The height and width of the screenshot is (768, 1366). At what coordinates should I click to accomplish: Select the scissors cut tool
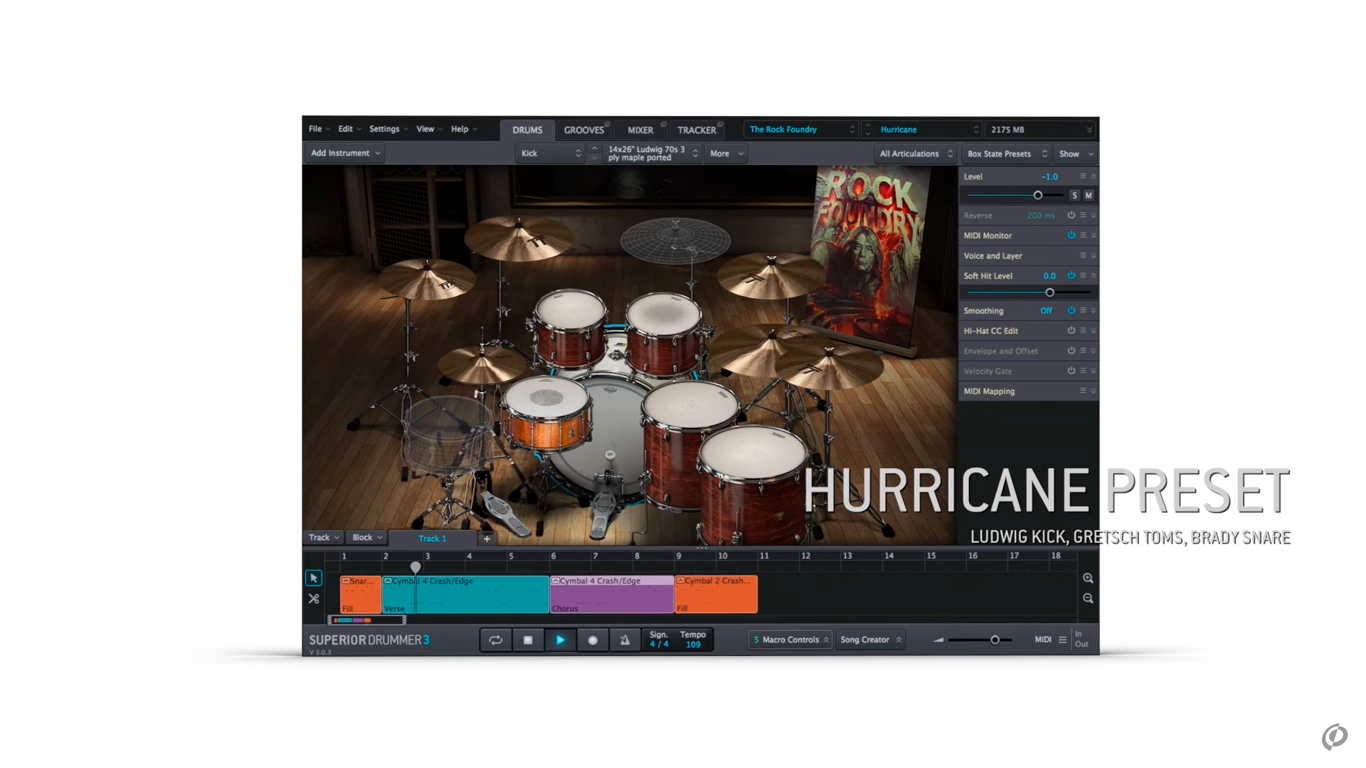click(313, 599)
